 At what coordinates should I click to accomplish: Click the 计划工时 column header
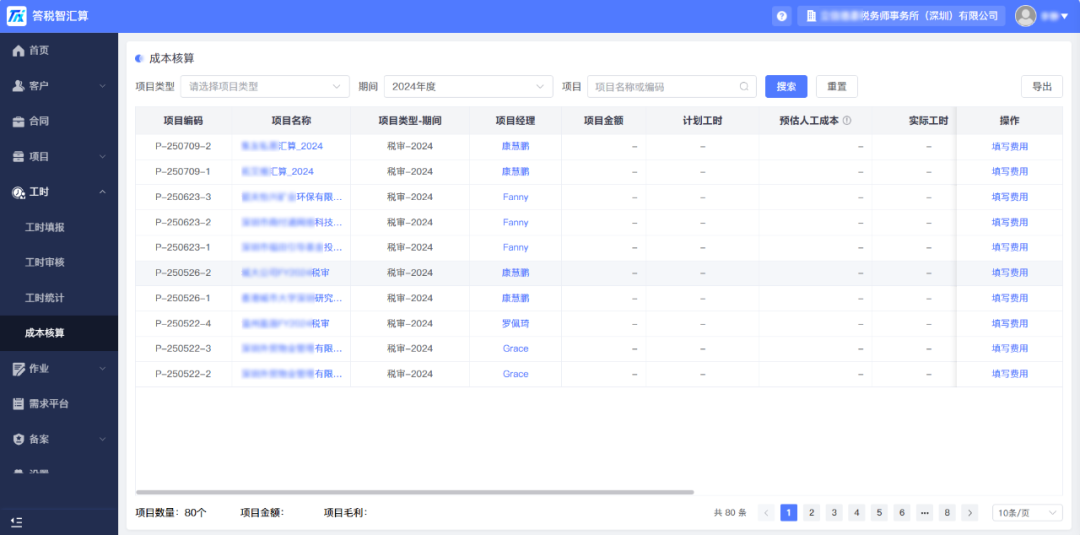[x=702, y=120]
